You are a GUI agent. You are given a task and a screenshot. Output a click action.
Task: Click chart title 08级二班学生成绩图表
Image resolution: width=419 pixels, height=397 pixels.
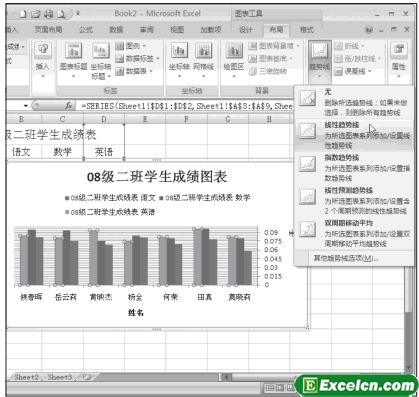click(x=157, y=177)
